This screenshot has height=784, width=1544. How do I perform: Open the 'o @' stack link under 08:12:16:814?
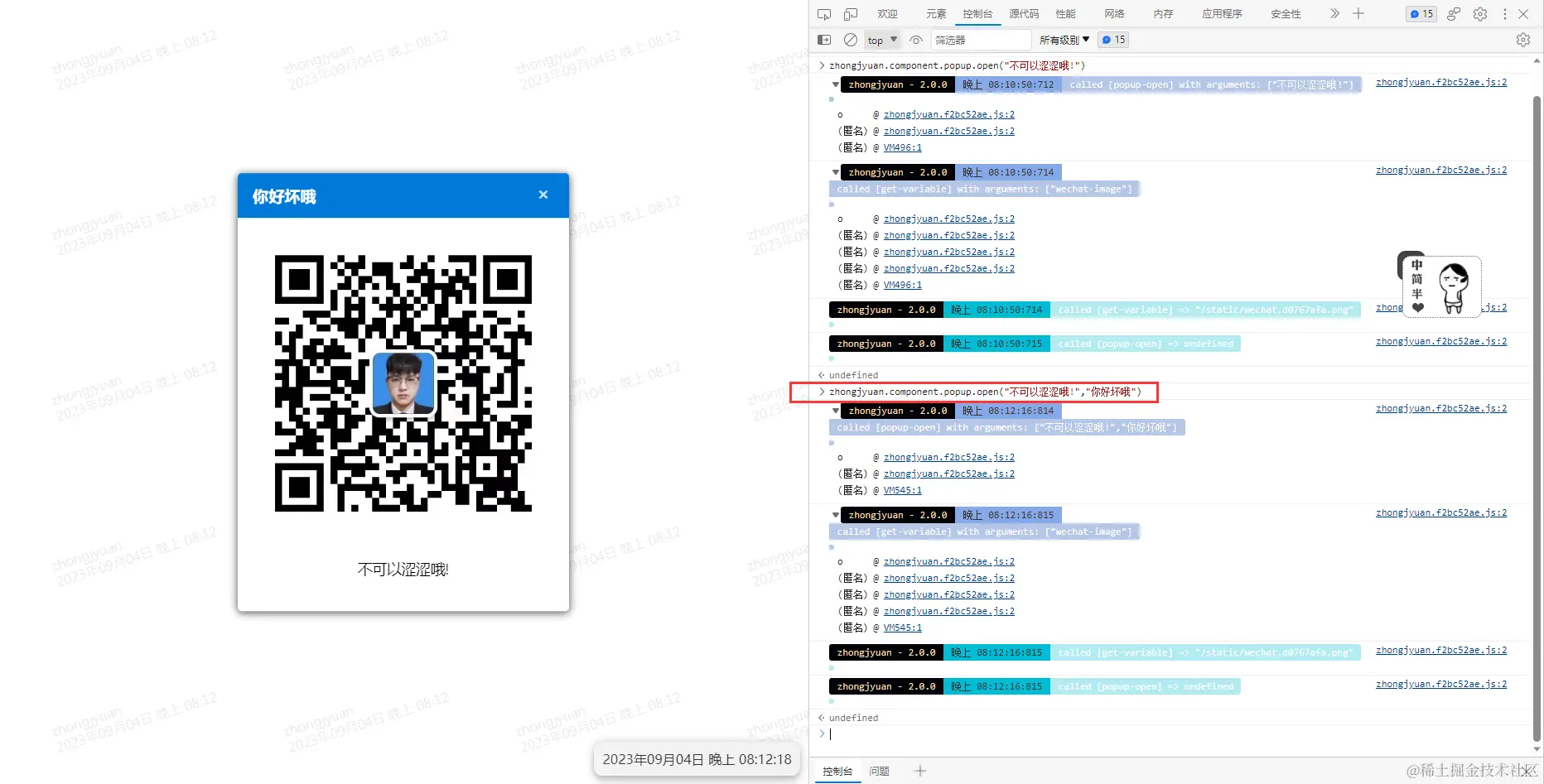(948, 457)
